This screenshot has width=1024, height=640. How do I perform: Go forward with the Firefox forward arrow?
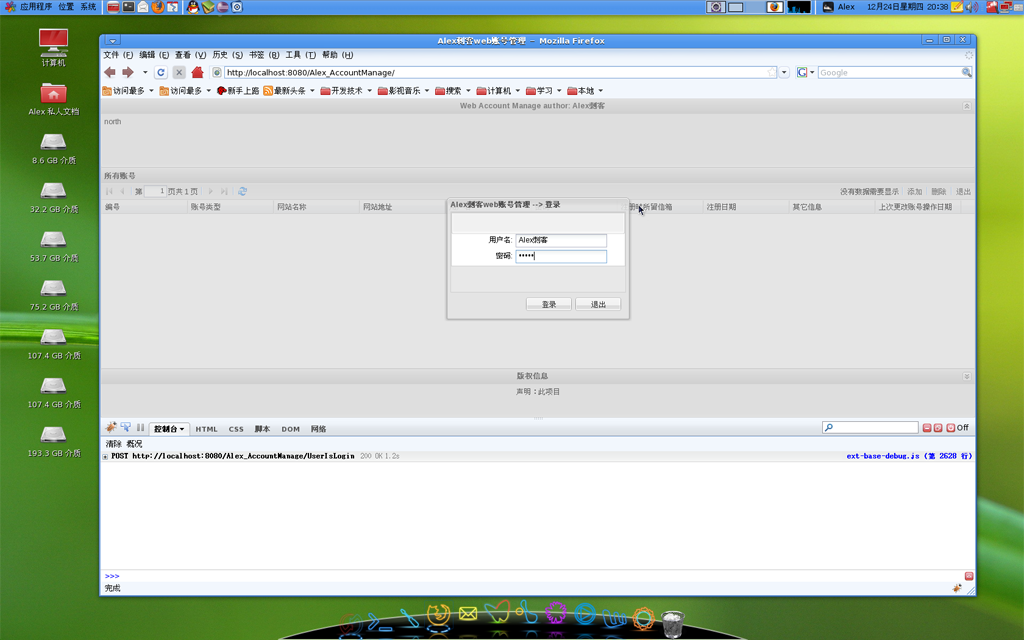[x=128, y=72]
